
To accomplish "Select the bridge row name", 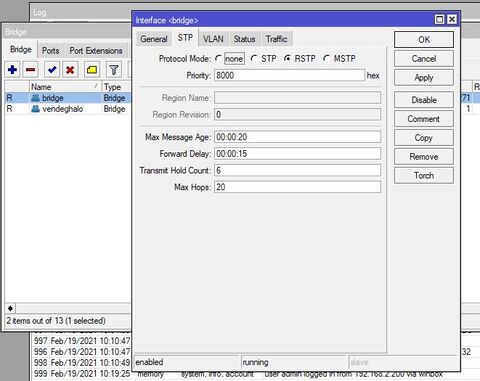I will coord(53,98).
